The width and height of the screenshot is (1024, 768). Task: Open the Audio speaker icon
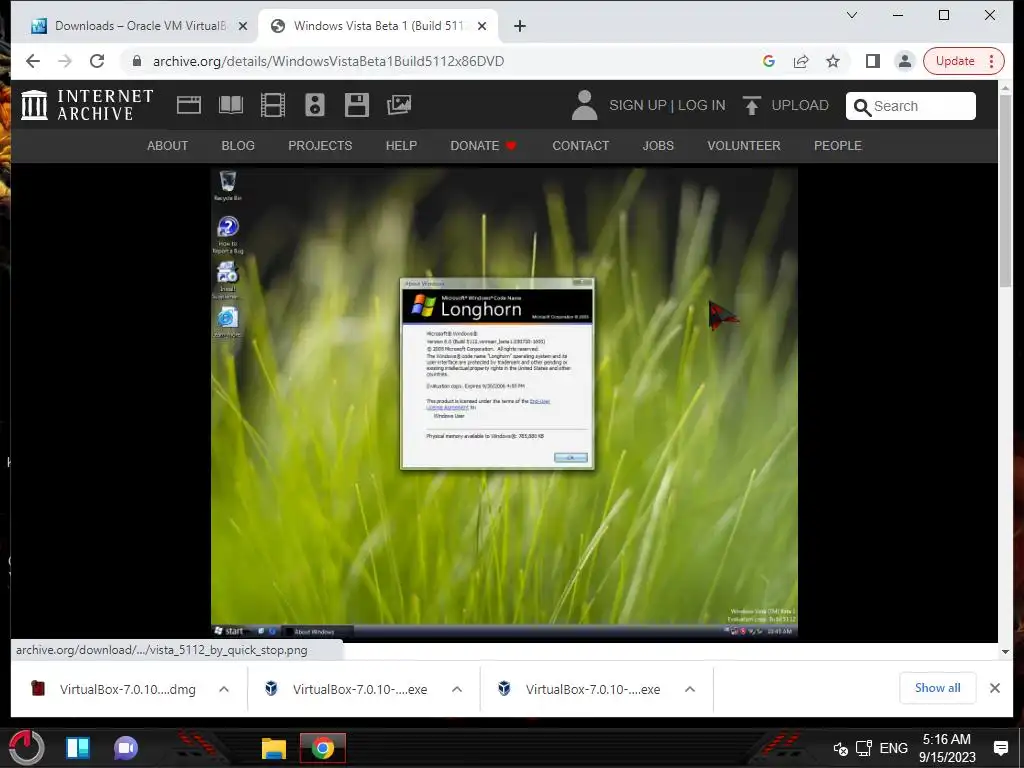[x=315, y=105]
